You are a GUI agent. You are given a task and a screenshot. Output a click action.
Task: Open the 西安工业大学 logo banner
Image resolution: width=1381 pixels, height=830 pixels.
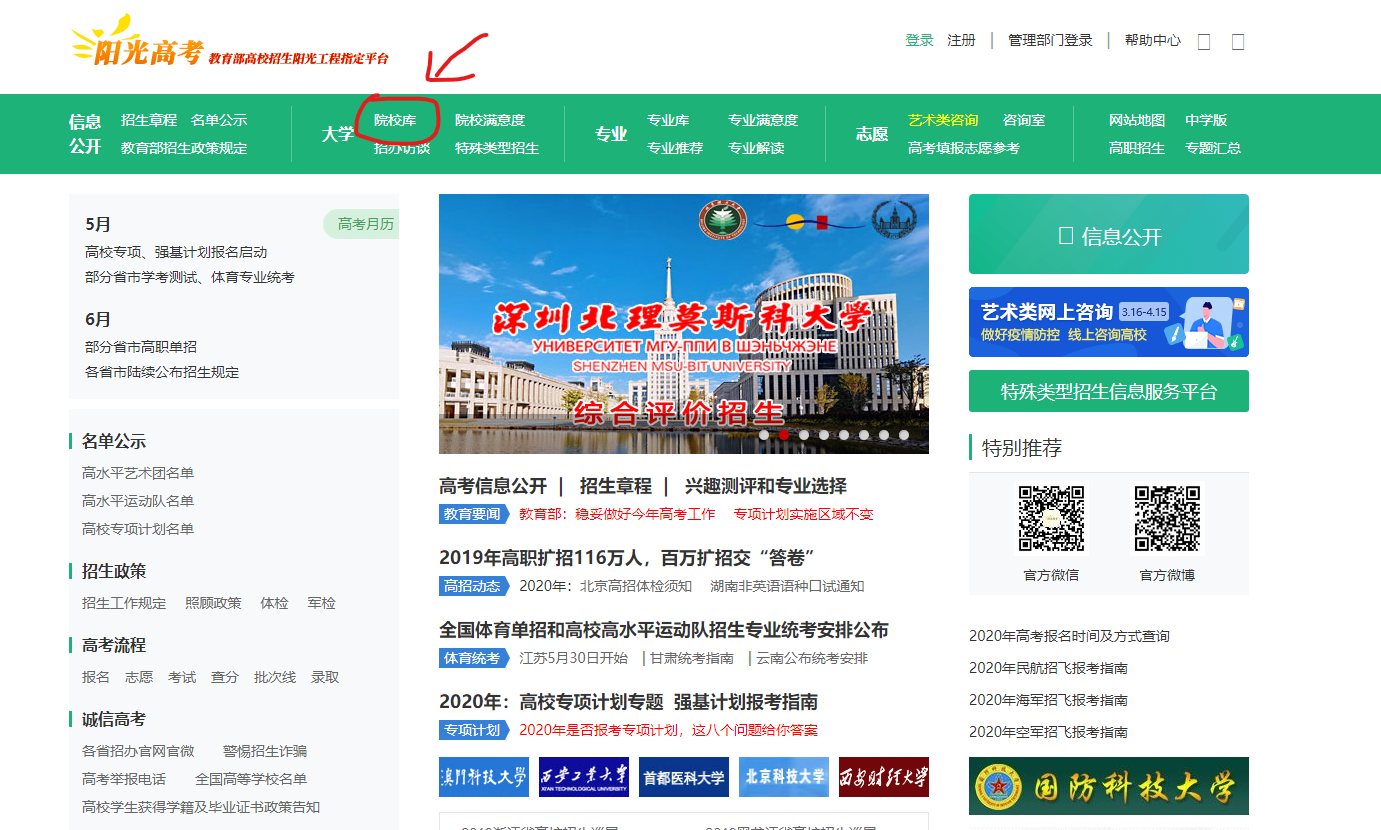(x=584, y=777)
